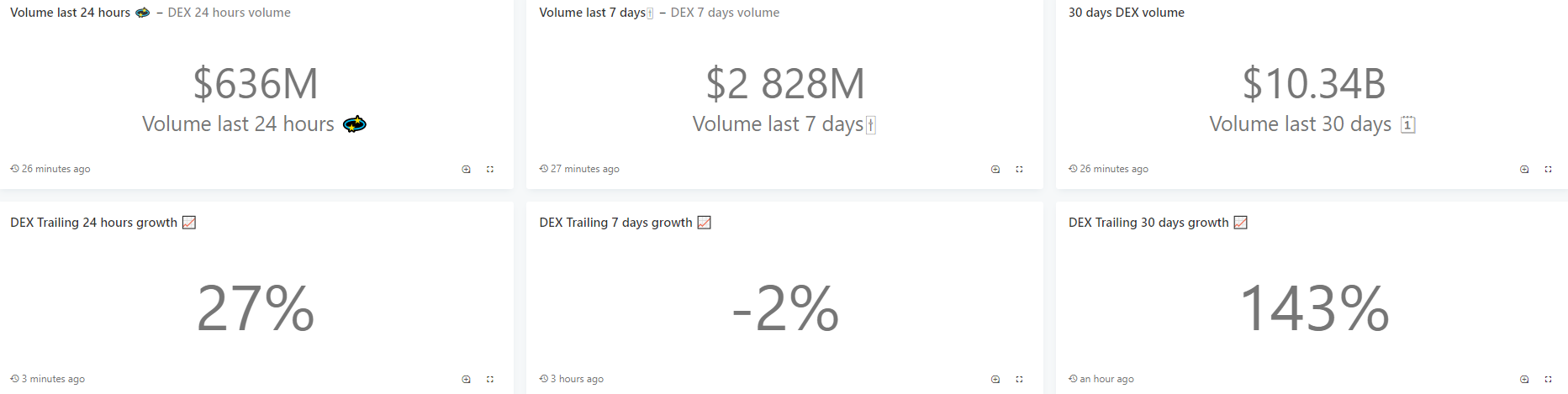Click the "DEX Trailing 7 days growth" title
Screen dimensions: 1568x394
click(x=615, y=223)
